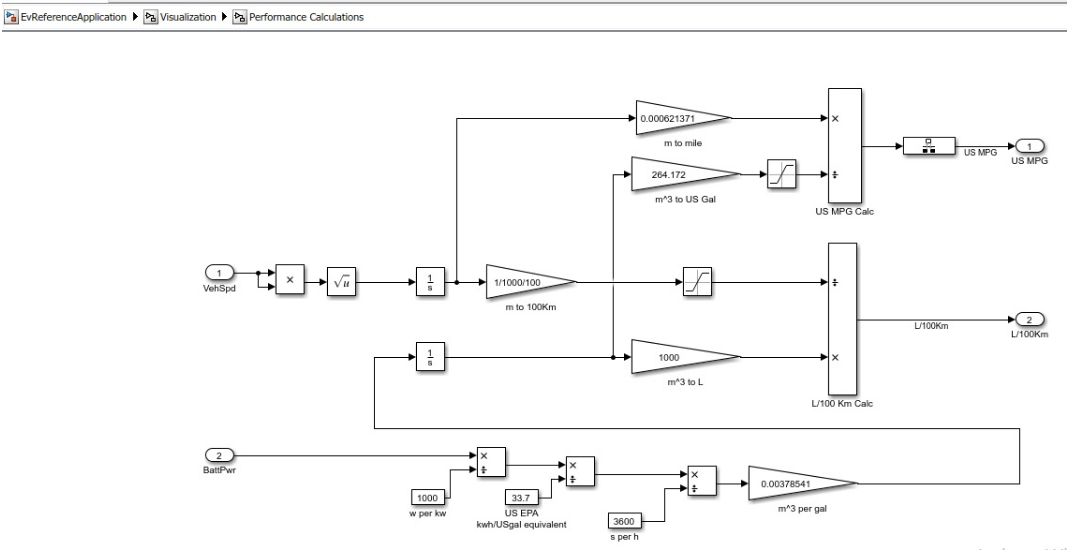Click the 's per h' label
Screen dimensions: 1067x551
(625, 537)
